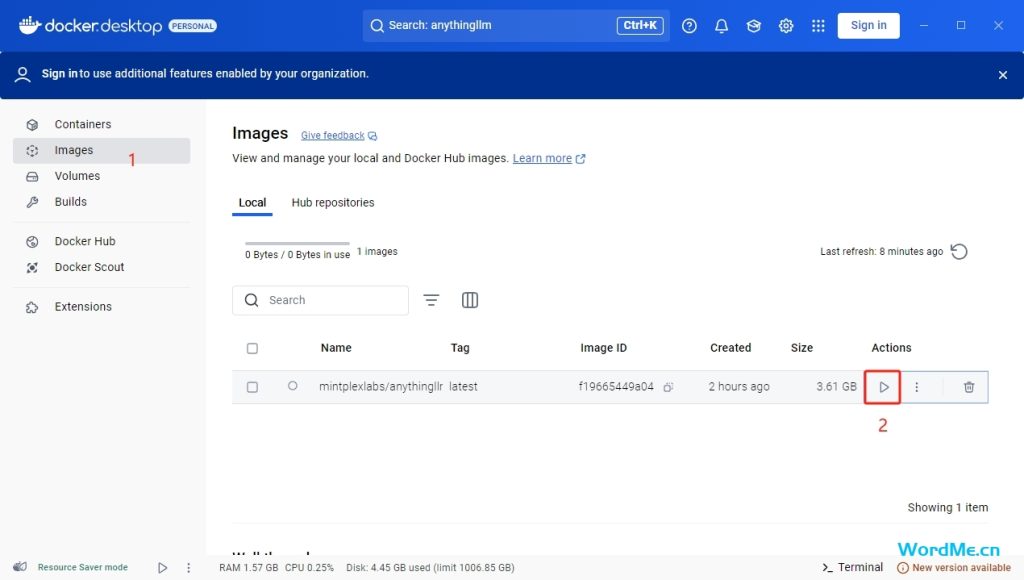The height and width of the screenshot is (580, 1024).
Task: Click New version available notice
Action: click(953, 568)
